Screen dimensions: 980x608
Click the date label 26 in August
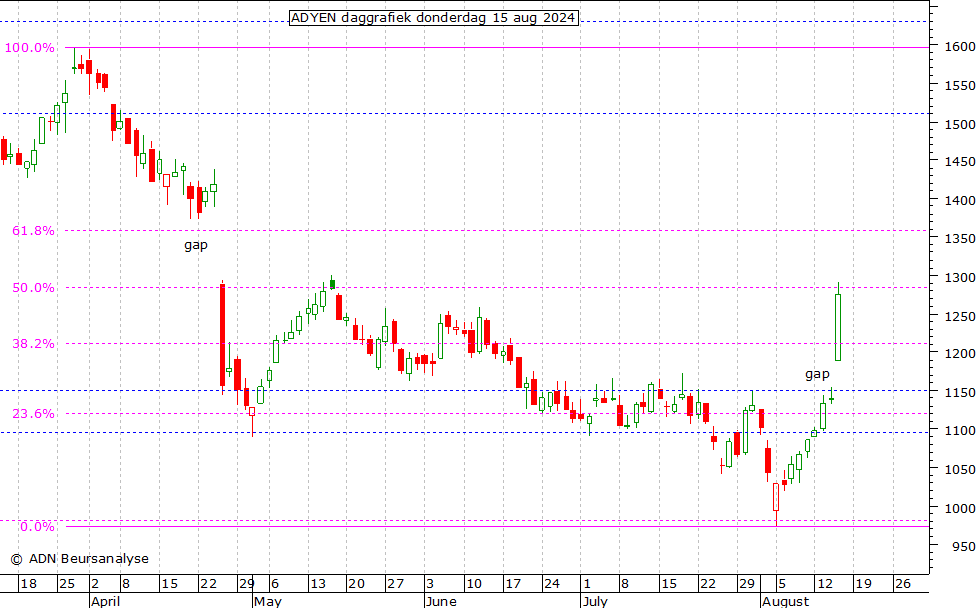[x=902, y=584]
